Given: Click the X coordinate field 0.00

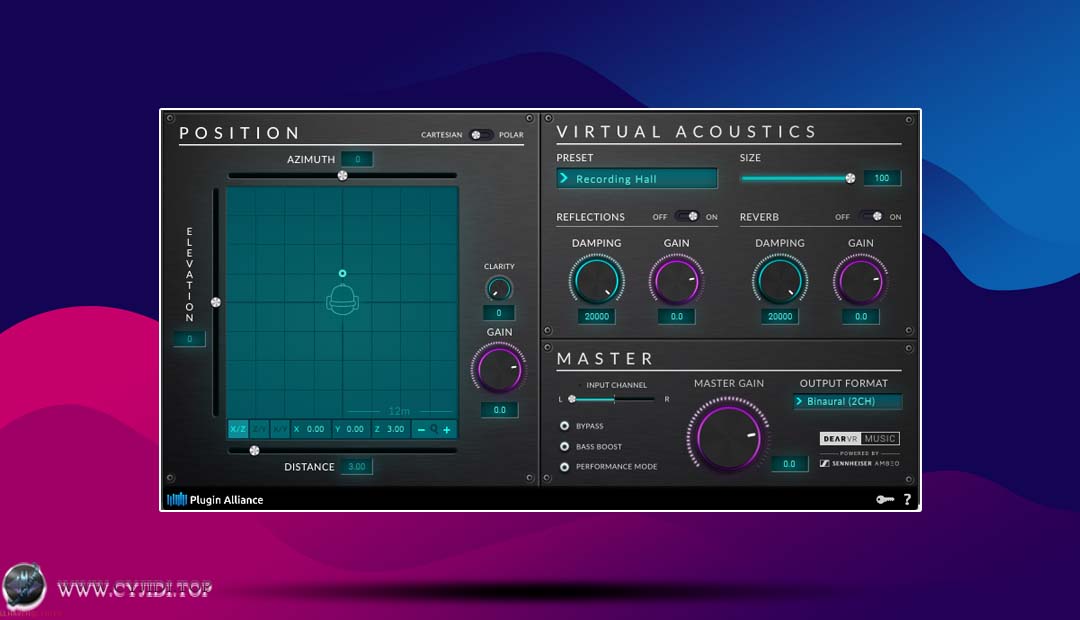Looking at the screenshot, I should [x=310, y=429].
